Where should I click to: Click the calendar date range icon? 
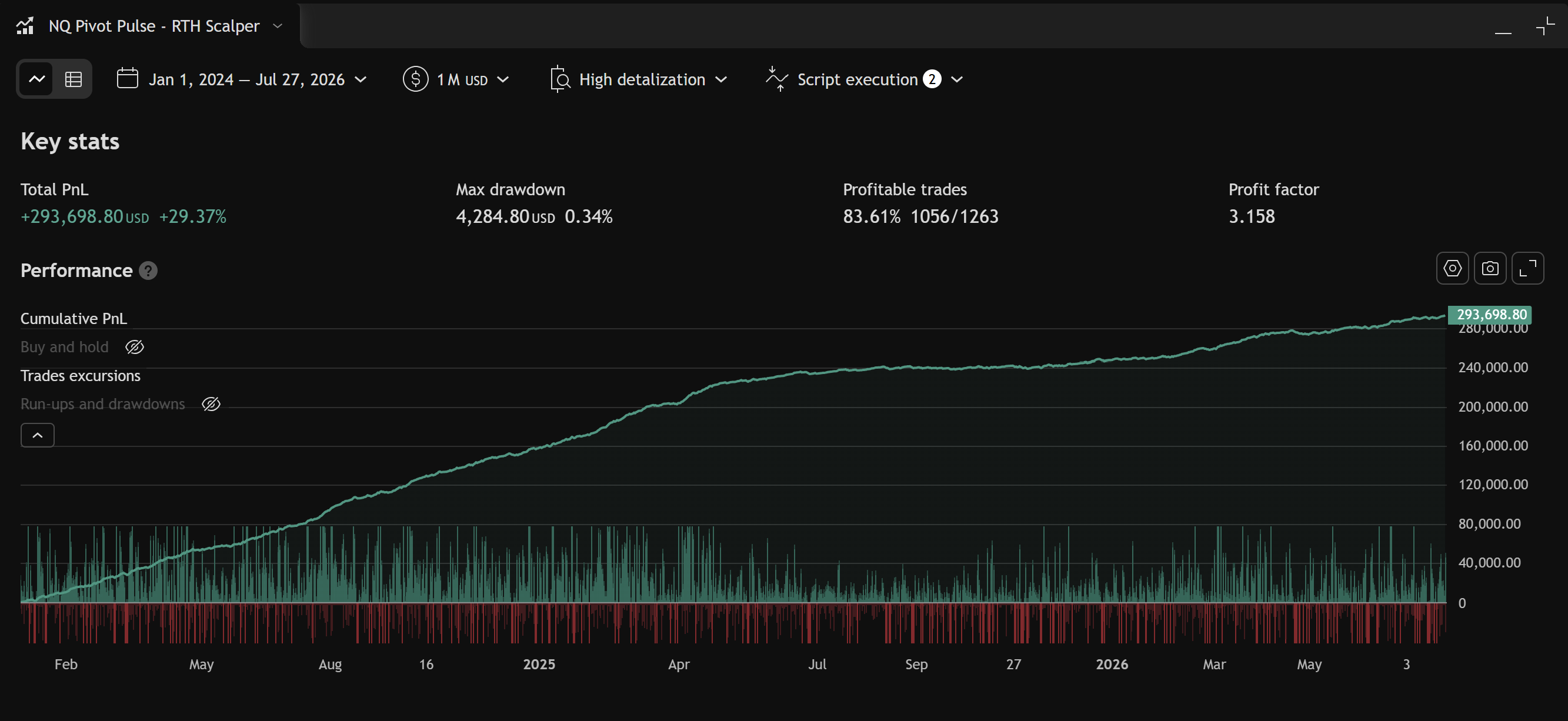(127, 79)
